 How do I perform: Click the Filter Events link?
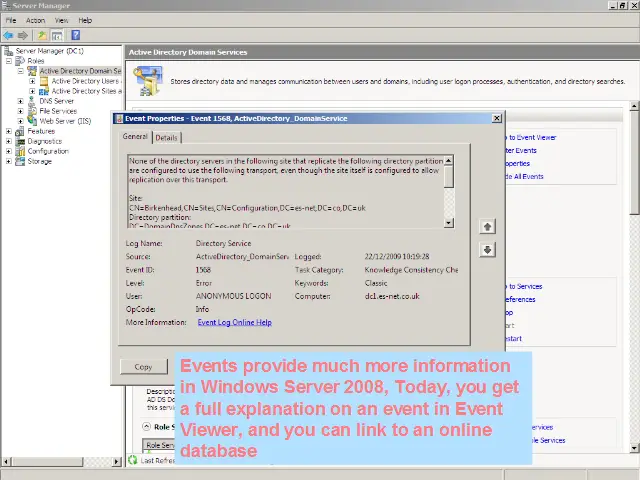pyautogui.click(x=521, y=151)
